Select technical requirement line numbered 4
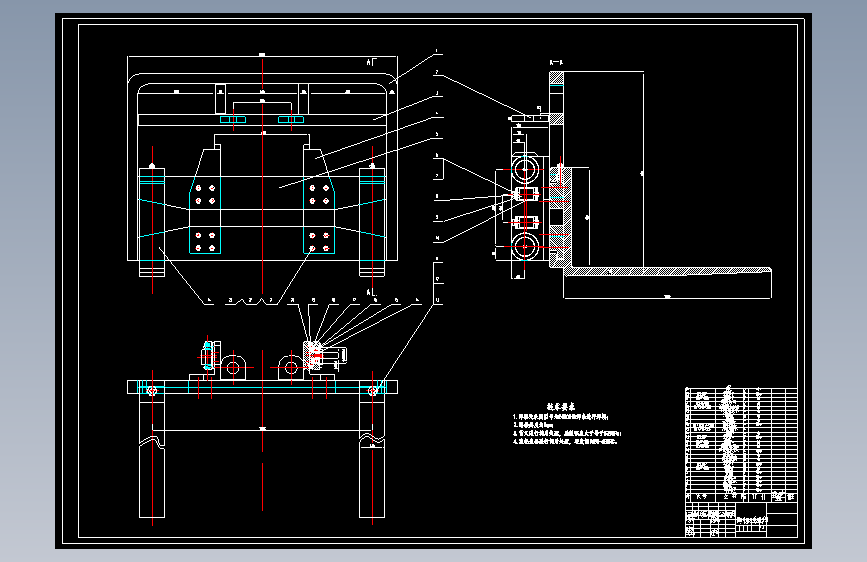Screen dimensions: 867x562 (x=565, y=441)
